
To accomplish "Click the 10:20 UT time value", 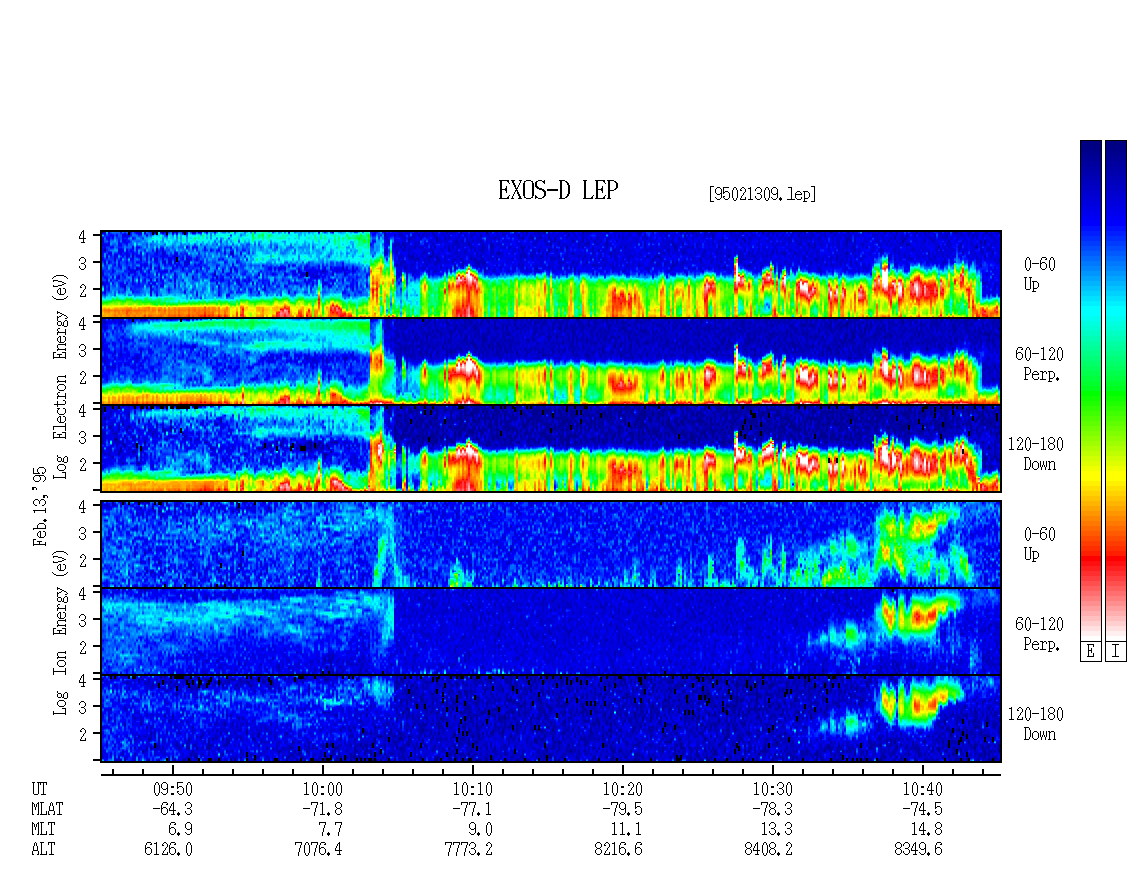I will pos(622,789).
